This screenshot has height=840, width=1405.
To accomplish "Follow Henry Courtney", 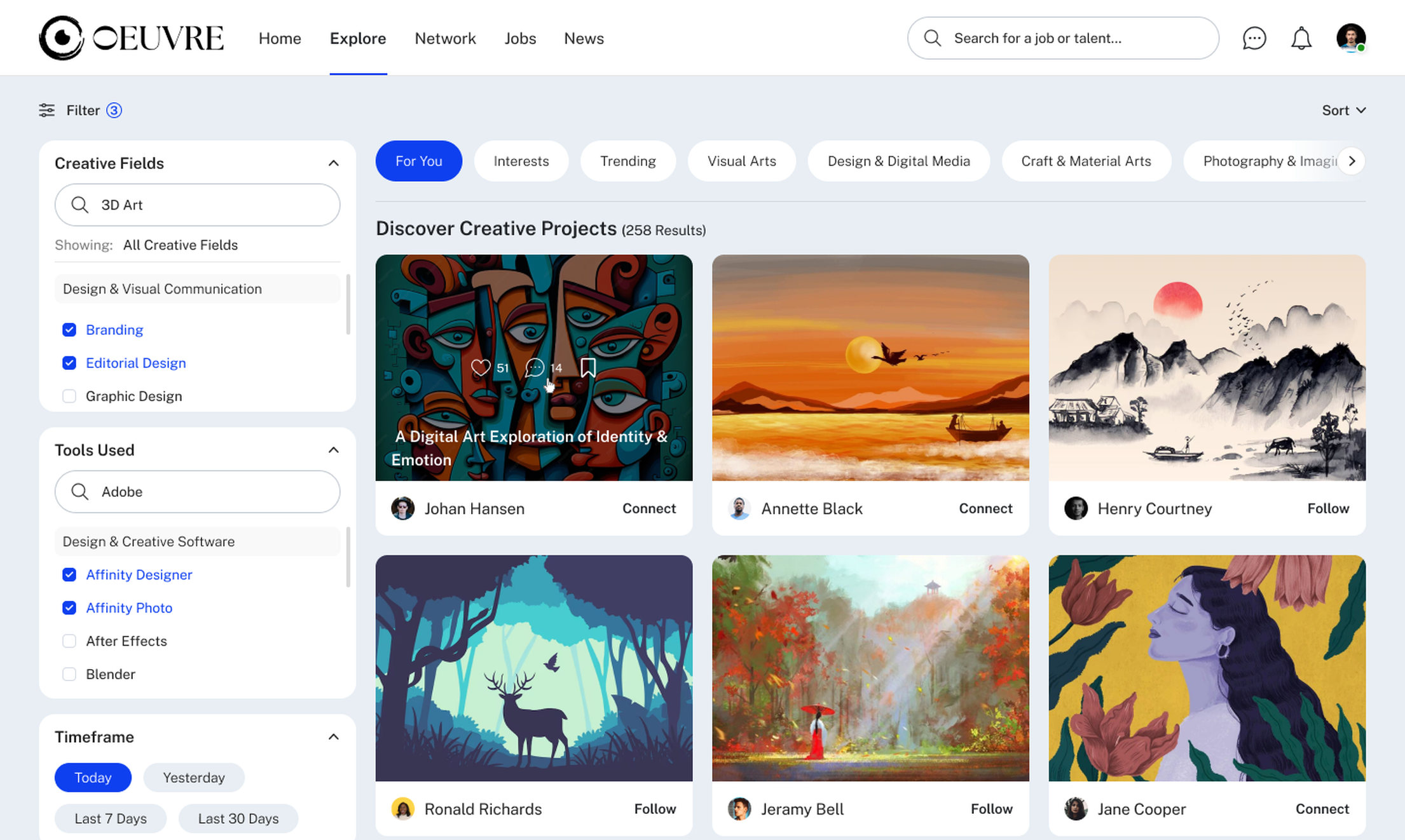I will tap(1328, 508).
